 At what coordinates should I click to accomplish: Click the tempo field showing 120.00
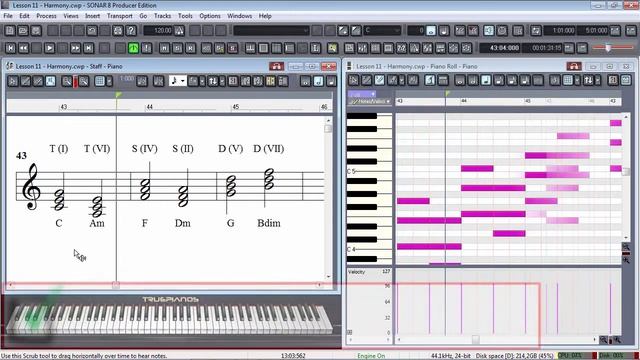coord(158,31)
